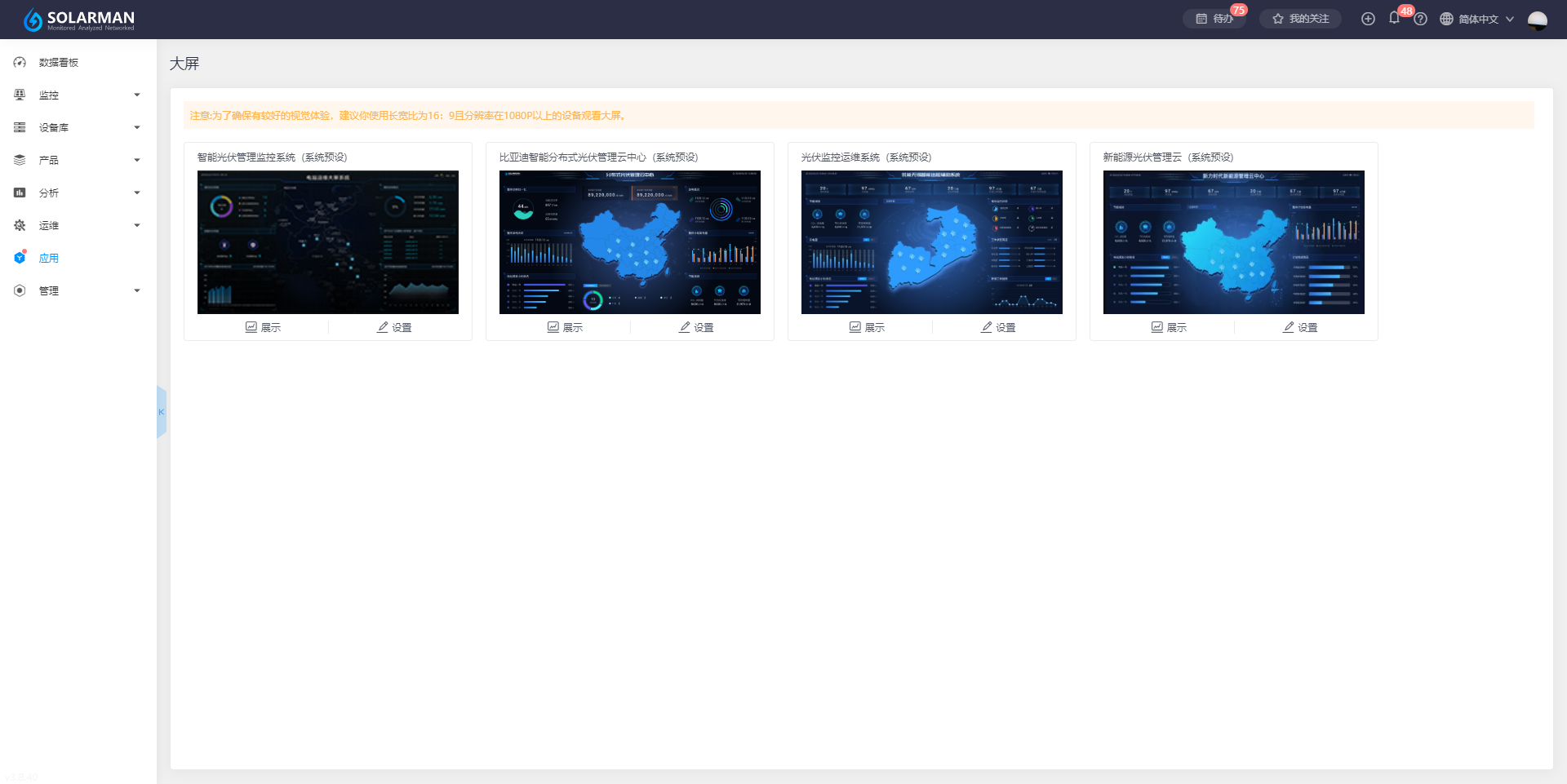The width and height of the screenshot is (1567, 784).
Task: Click the plus circle add icon
Action: [1368, 19]
